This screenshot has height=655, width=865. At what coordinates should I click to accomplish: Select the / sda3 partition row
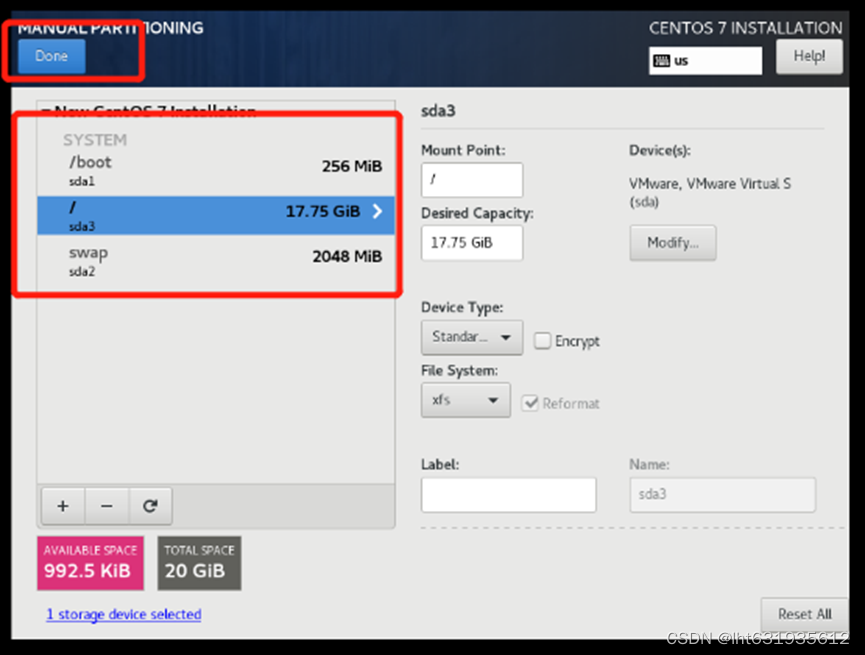click(x=216, y=215)
